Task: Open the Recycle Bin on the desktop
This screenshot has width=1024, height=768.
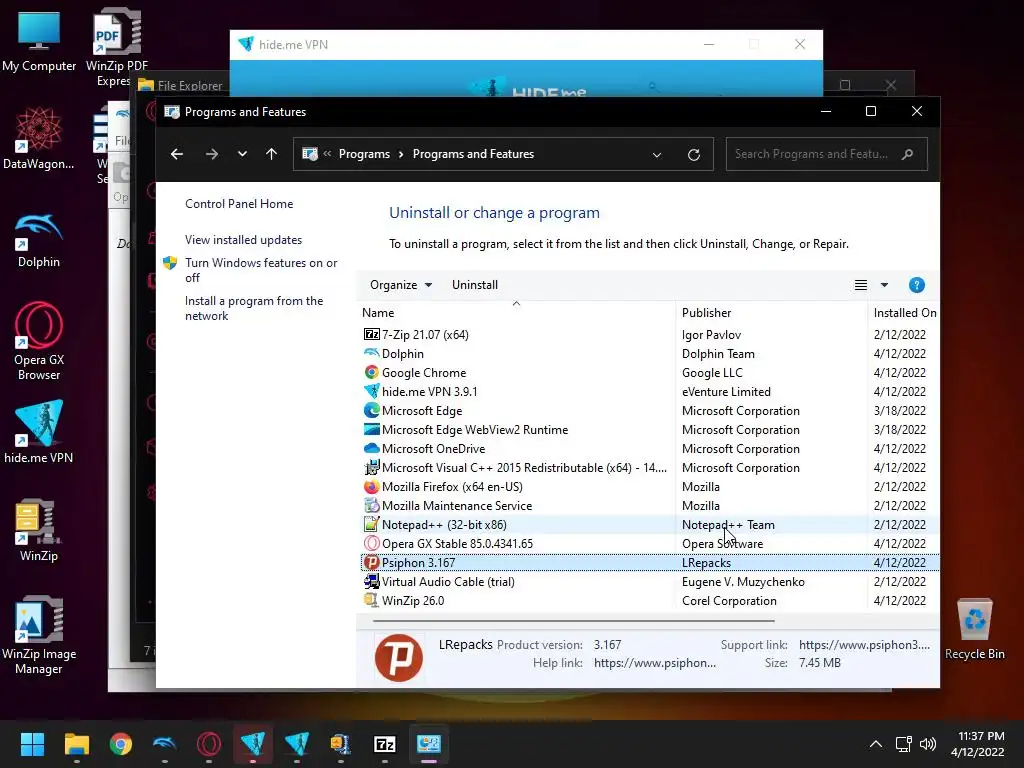Action: [x=974, y=630]
